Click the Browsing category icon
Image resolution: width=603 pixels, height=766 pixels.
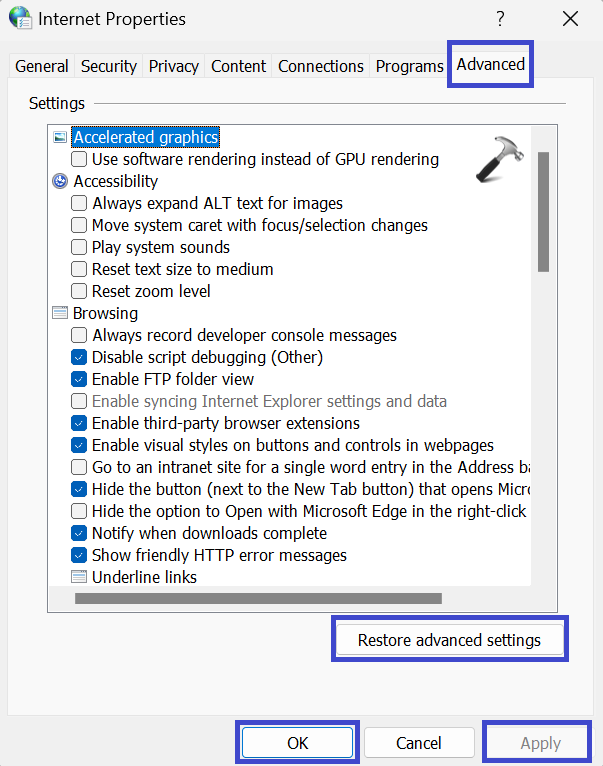click(x=60, y=313)
